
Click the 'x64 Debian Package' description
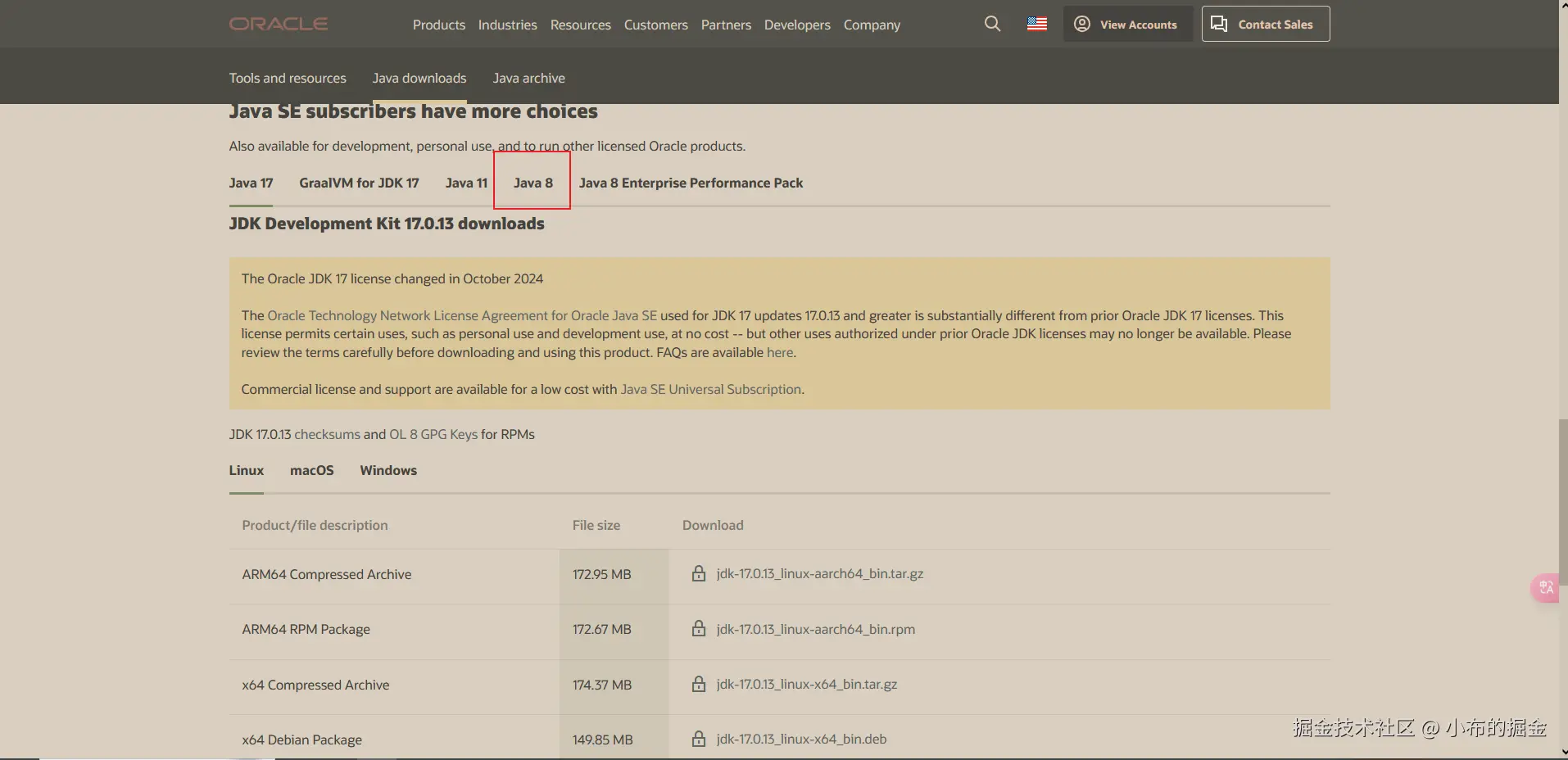pos(302,740)
